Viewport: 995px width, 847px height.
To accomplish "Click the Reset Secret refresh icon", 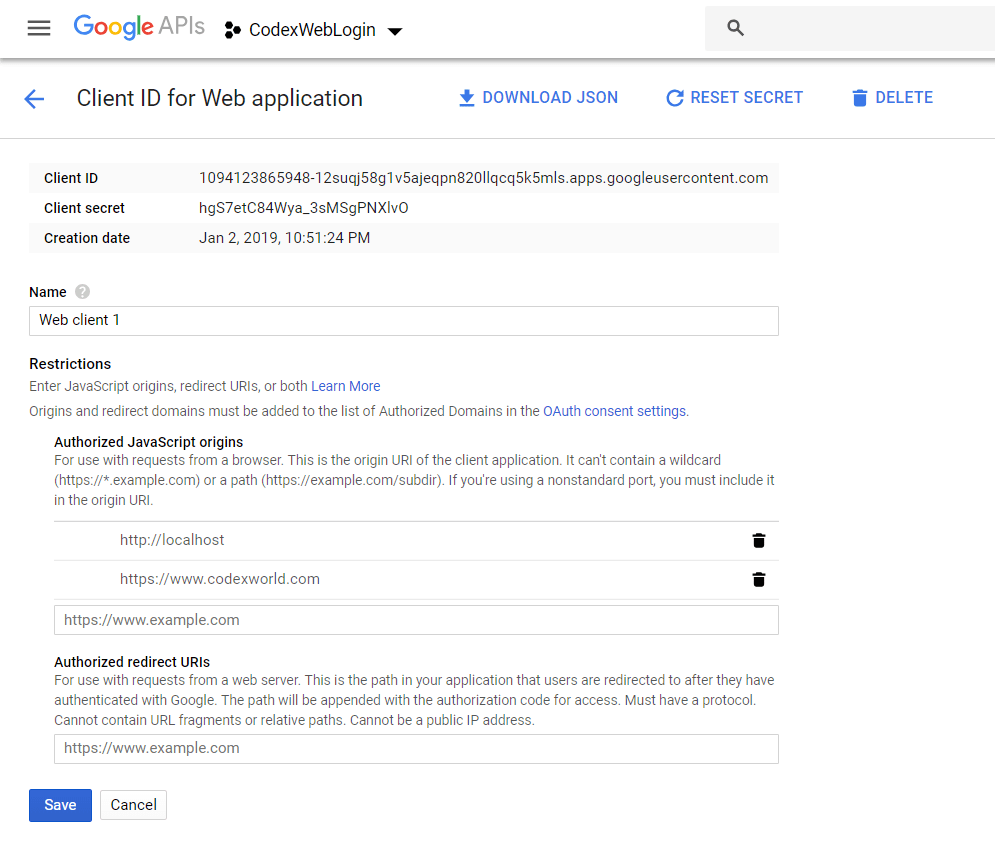I will (676, 97).
